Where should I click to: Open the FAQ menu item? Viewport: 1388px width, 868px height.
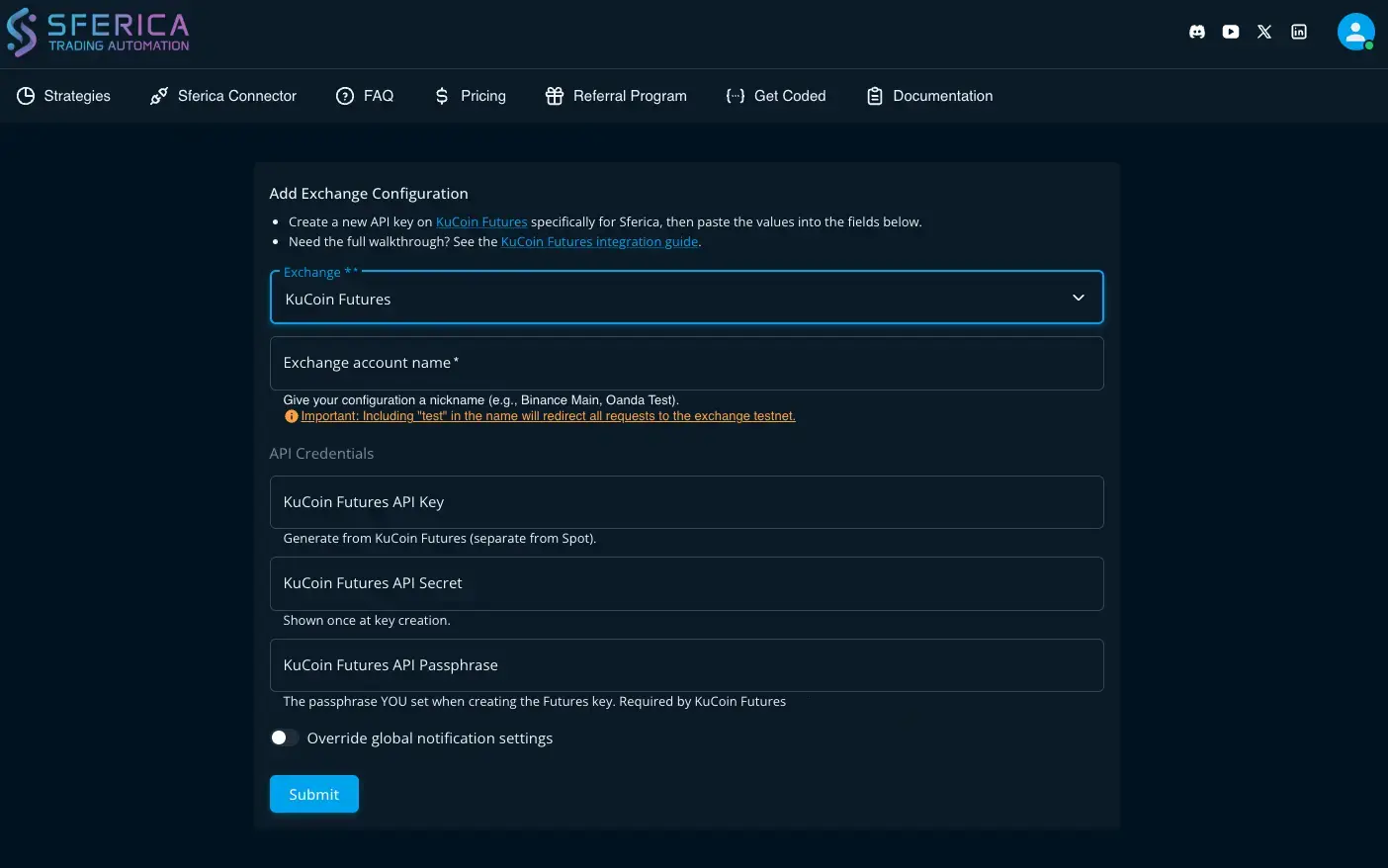point(365,96)
